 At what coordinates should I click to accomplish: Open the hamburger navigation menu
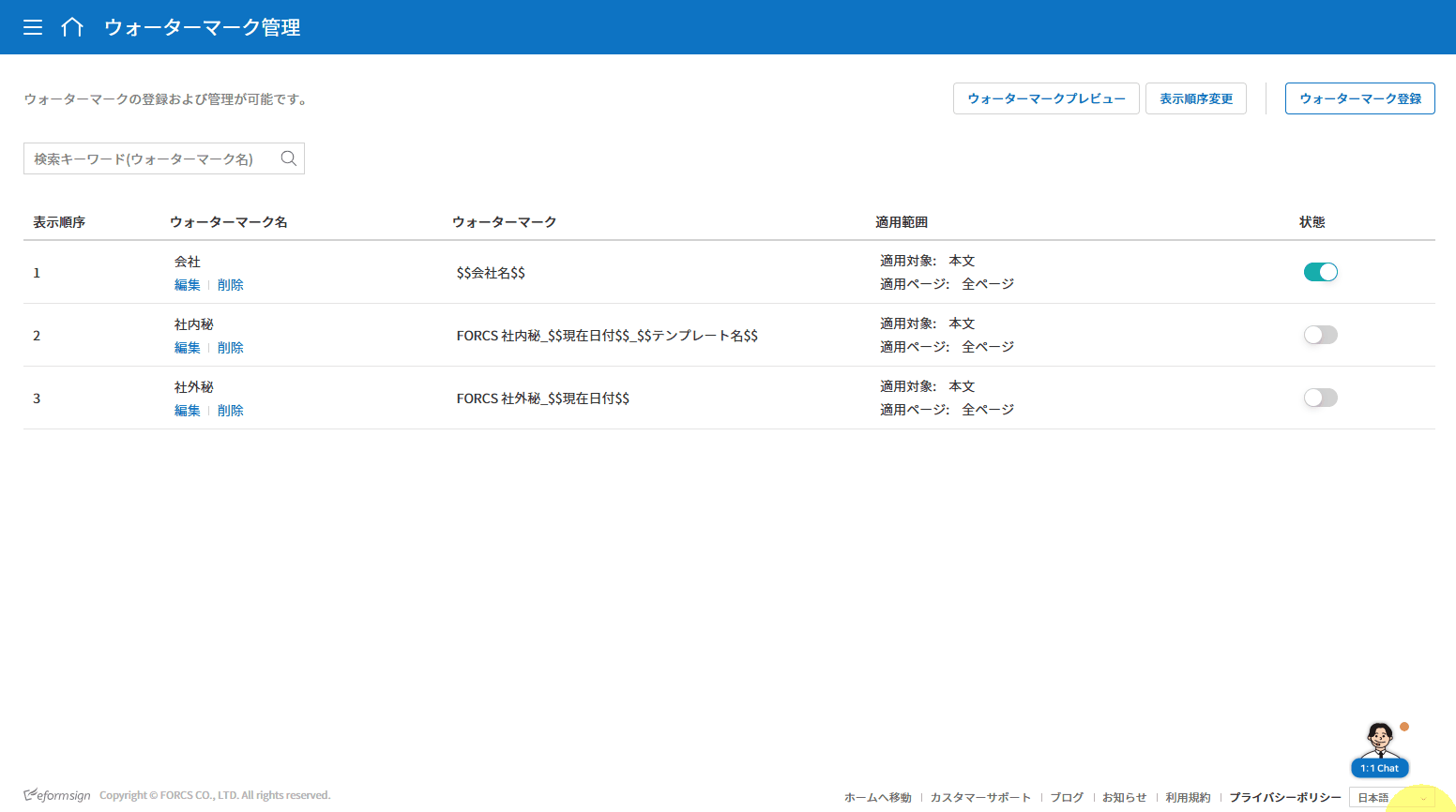click(33, 27)
